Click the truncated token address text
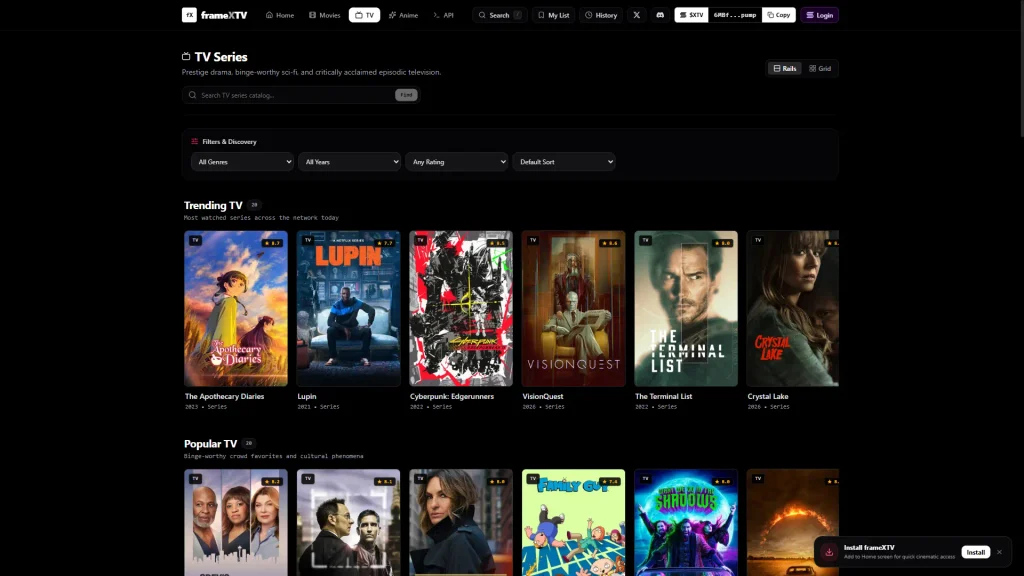Viewport: 1024px width, 576px height. (735, 15)
